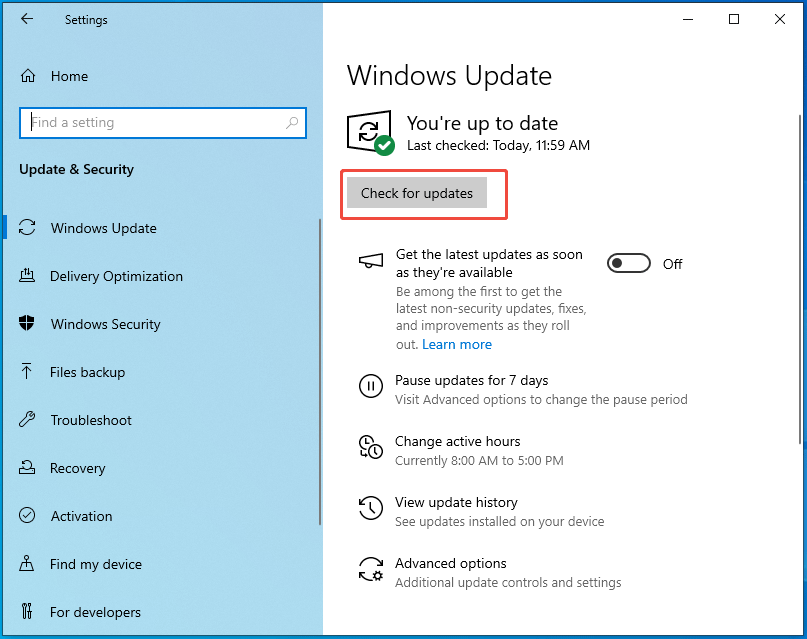This screenshot has height=639, width=807.
Task: Click the back arrow at top left
Action: pyautogui.click(x=26, y=19)
